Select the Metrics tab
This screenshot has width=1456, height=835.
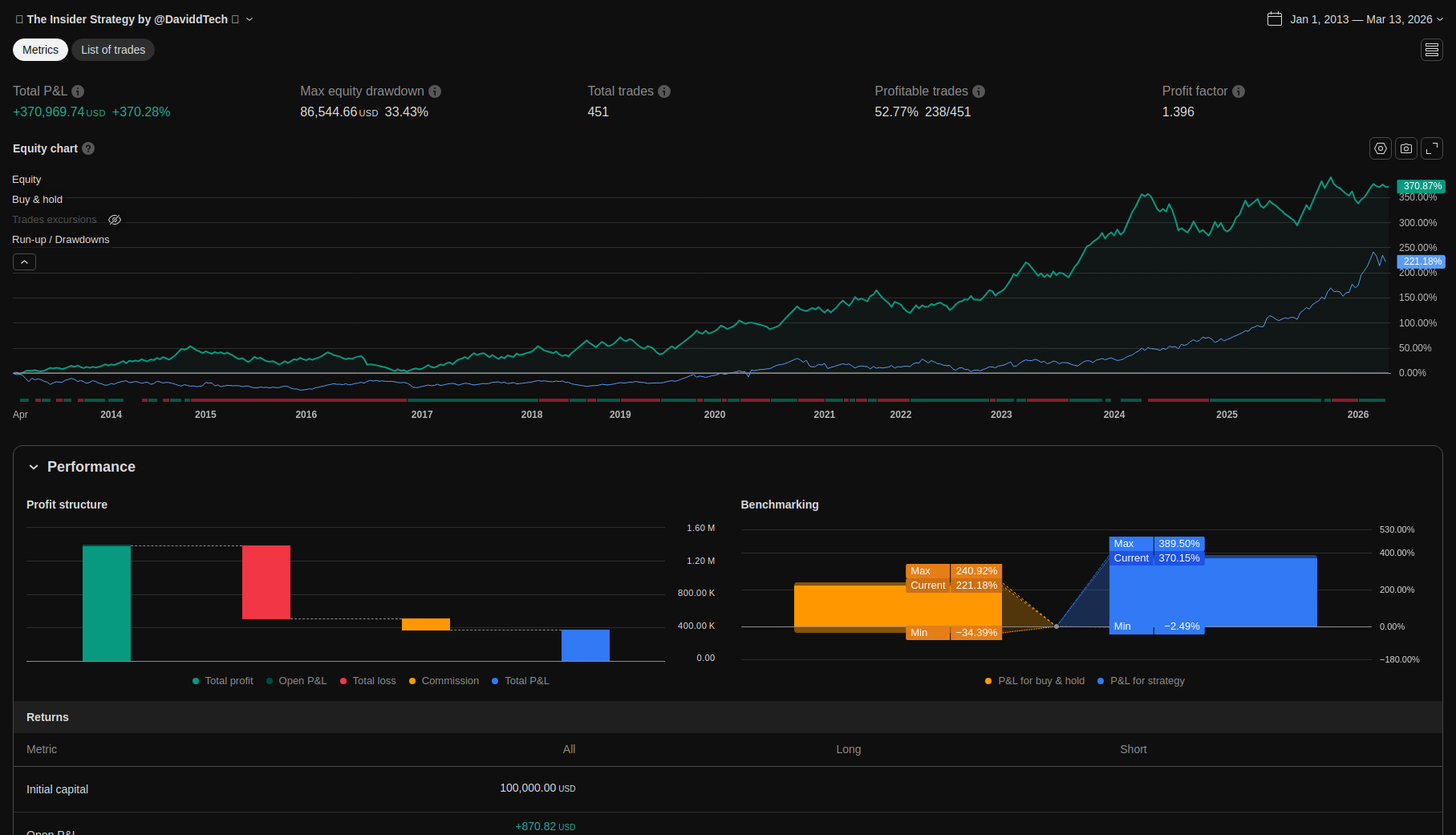40,50
